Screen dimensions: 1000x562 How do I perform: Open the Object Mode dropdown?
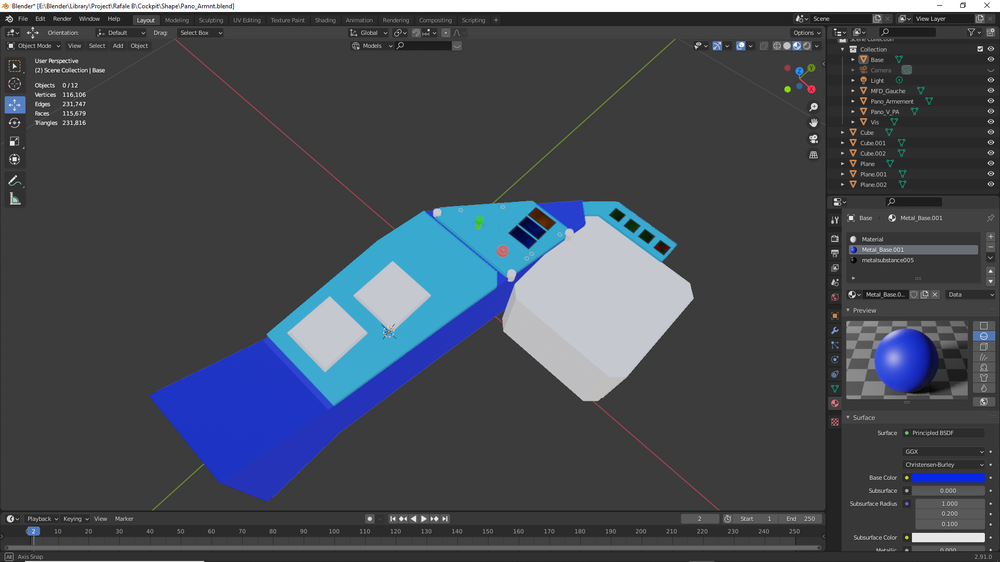34,46
